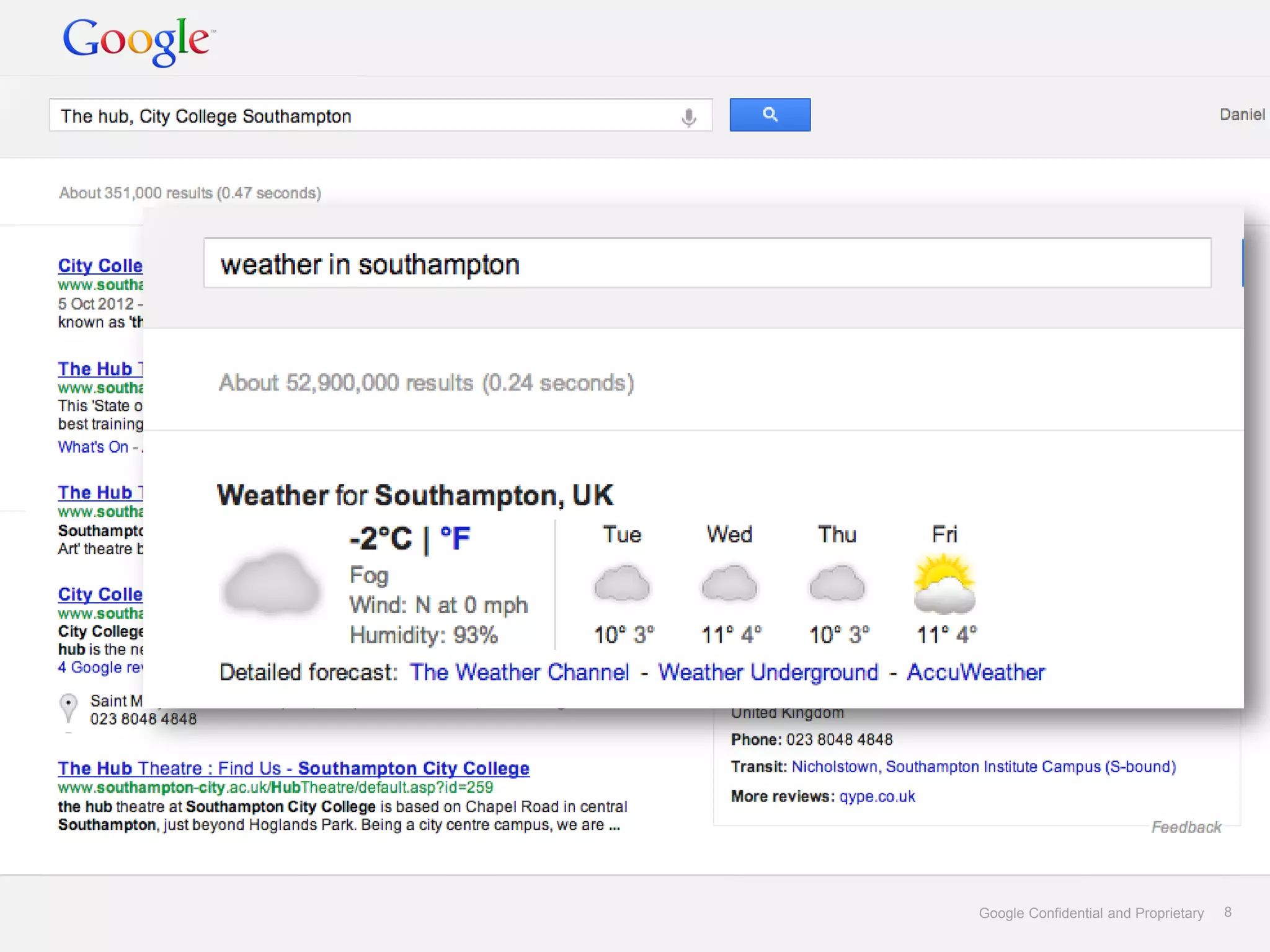Image resolution: width=1270 pixels, height=952 pixels.
Task: Click 'Weather for Southampton, UK' heading
Action: (x=415, y=495)
